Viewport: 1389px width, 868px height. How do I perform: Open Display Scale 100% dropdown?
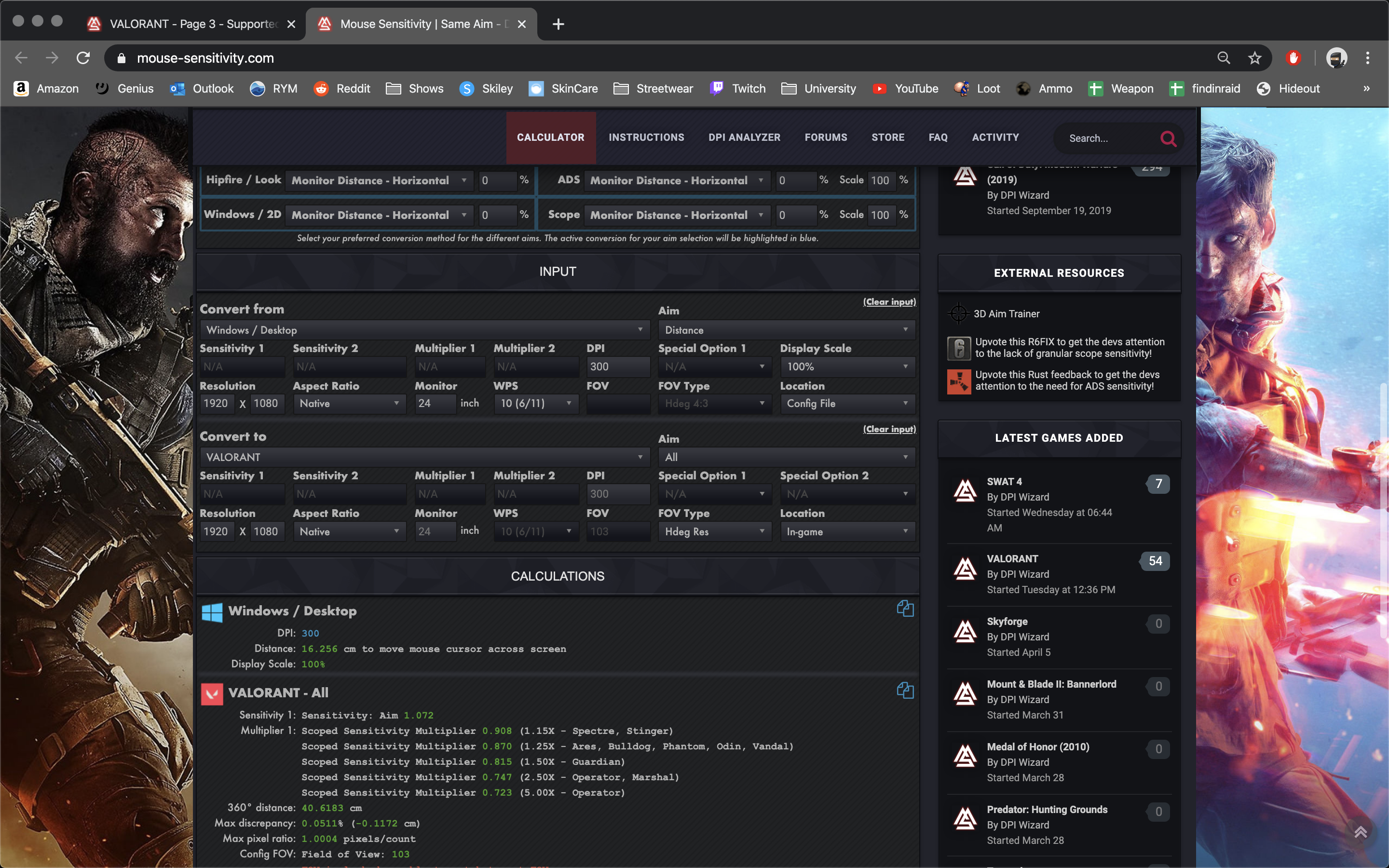[848, 367]
